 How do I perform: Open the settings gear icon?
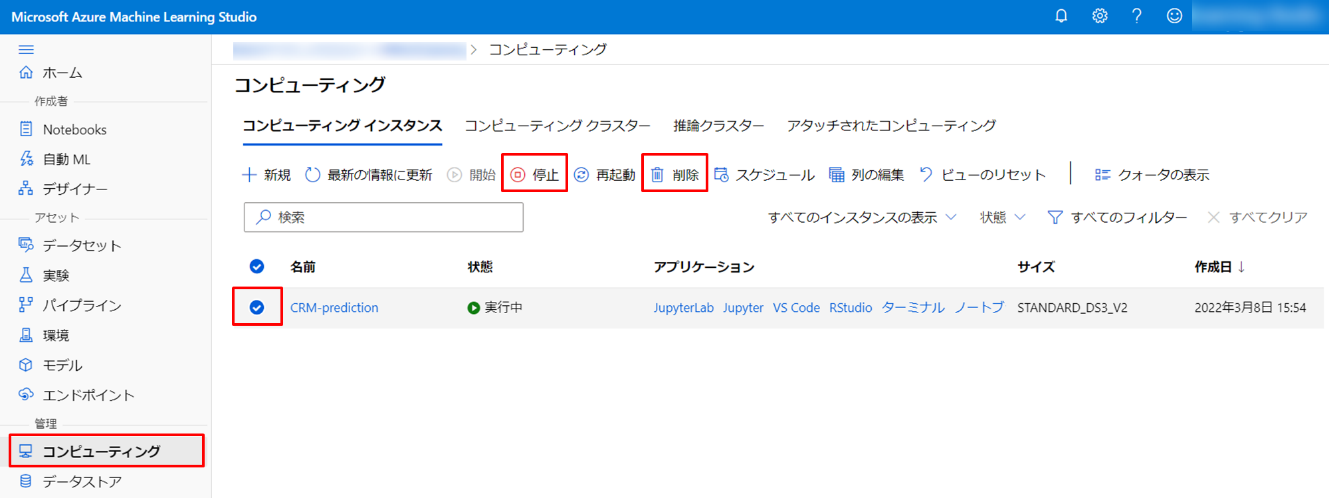1100,16
